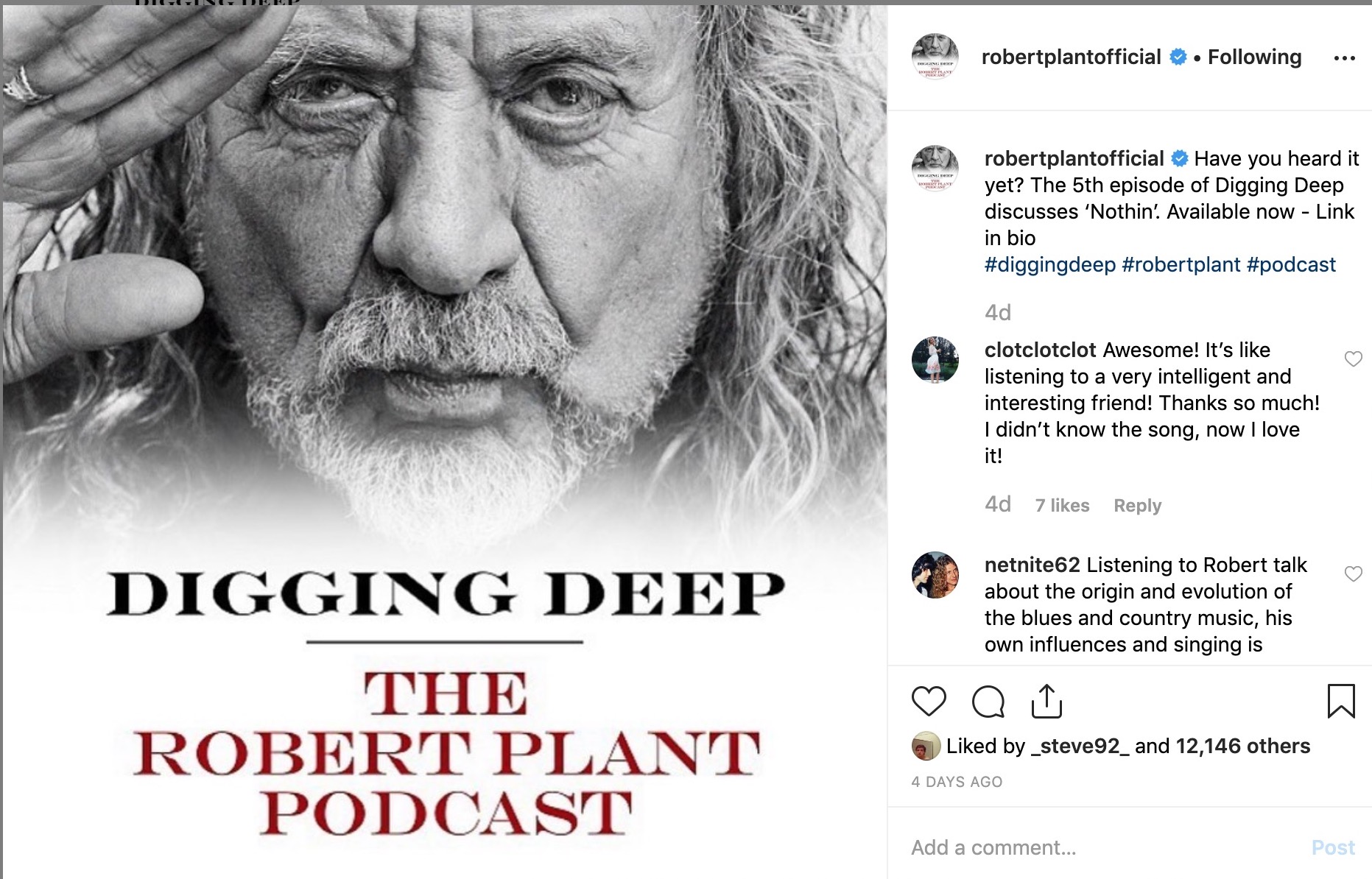The image size is (1372, 879).
Task: Like the post with the heart icon
Action: (x=929, y=701)
